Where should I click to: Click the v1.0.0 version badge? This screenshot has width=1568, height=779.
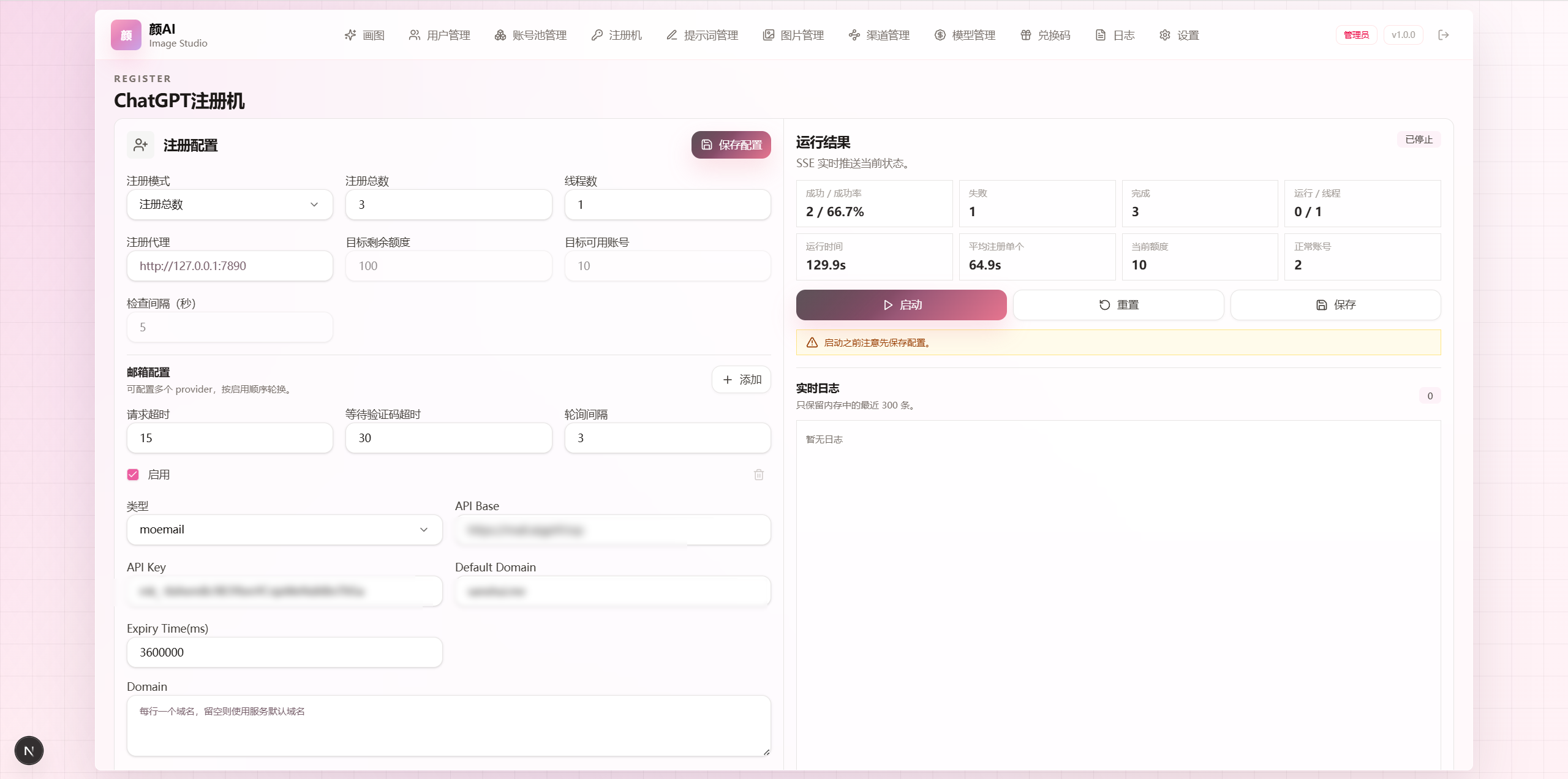(1403, 35)
